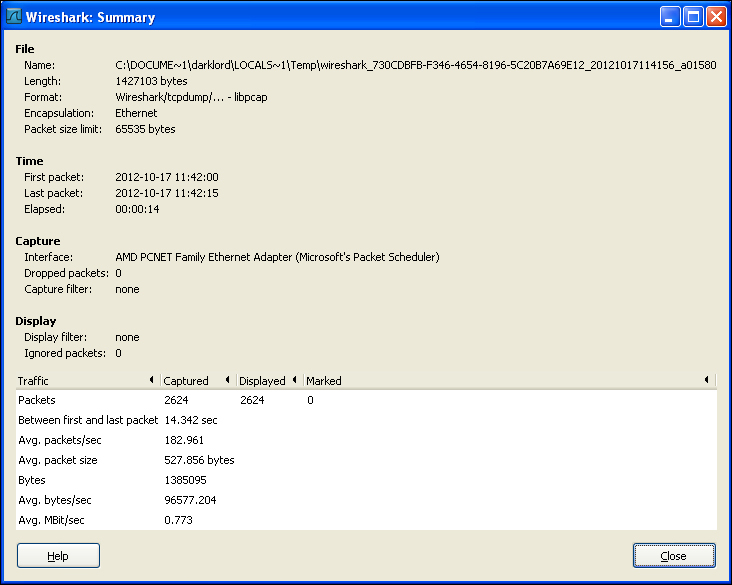Click the capture file name path text
The image size is (732, 585).
(415, 65)
